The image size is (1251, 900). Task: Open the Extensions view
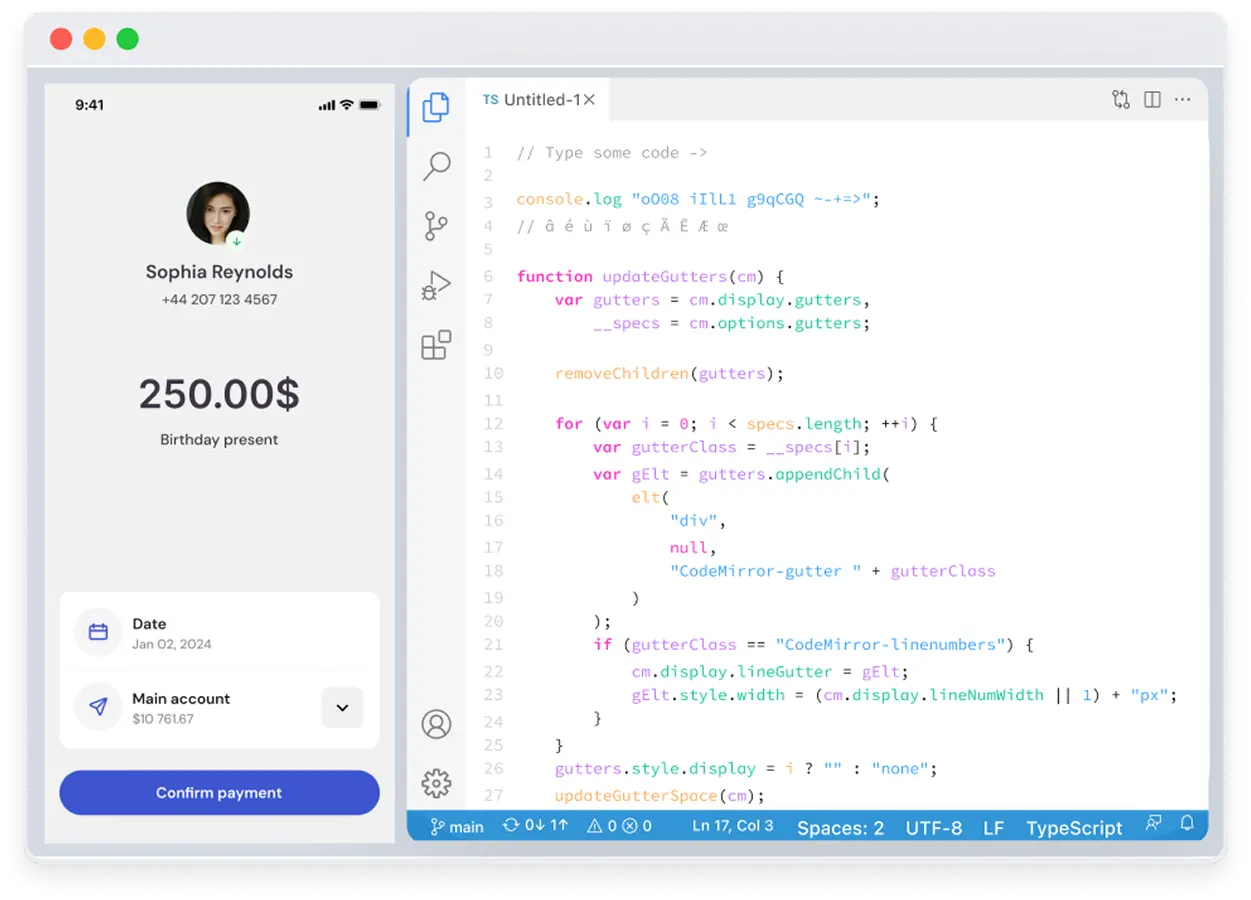pos(435,344)
